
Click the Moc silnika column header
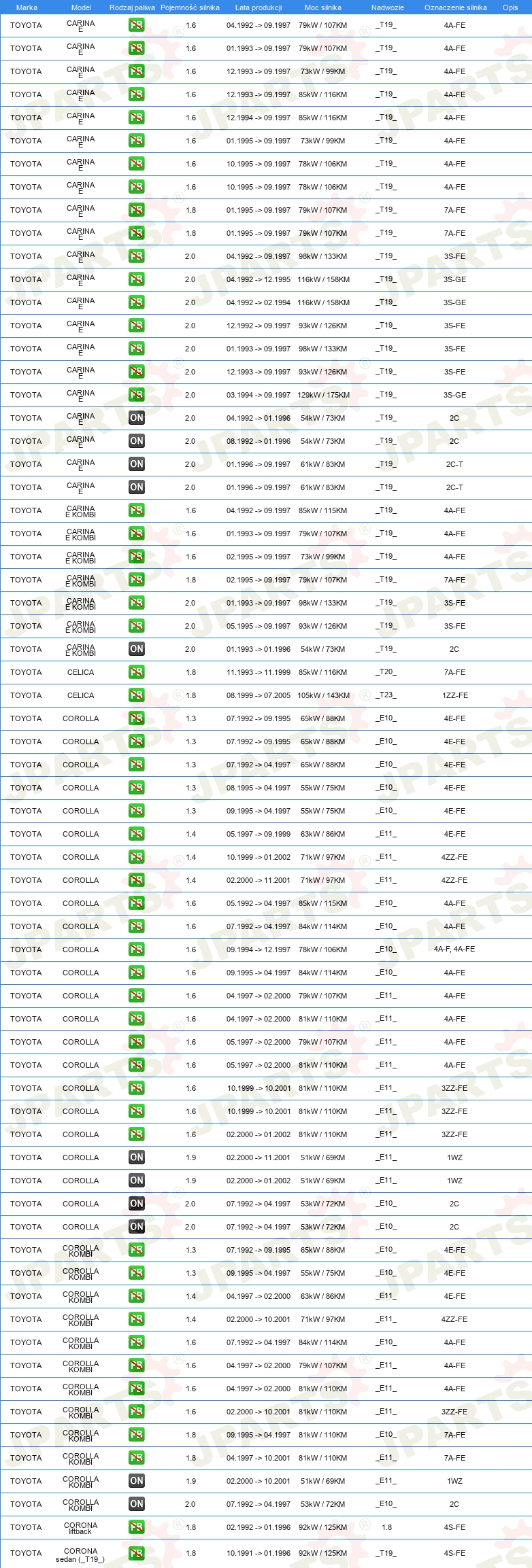(323, 7)
